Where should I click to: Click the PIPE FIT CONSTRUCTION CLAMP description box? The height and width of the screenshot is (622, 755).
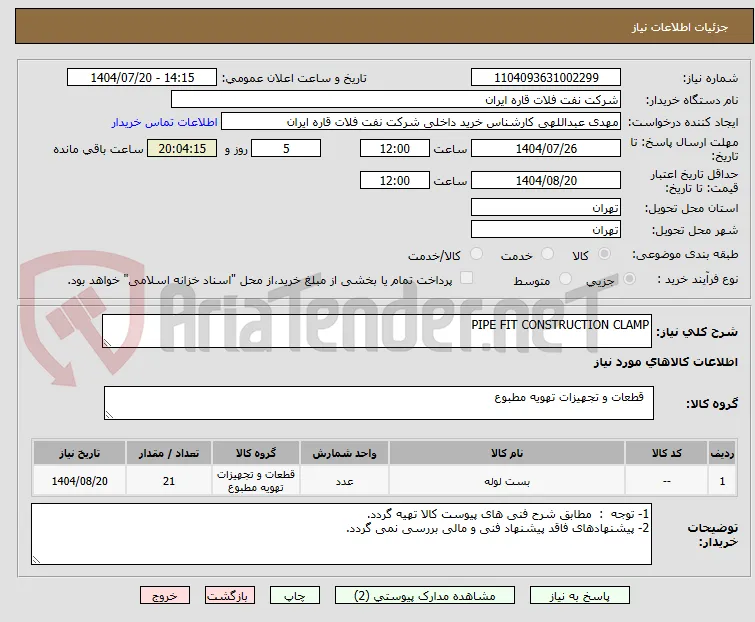point(377,331)
